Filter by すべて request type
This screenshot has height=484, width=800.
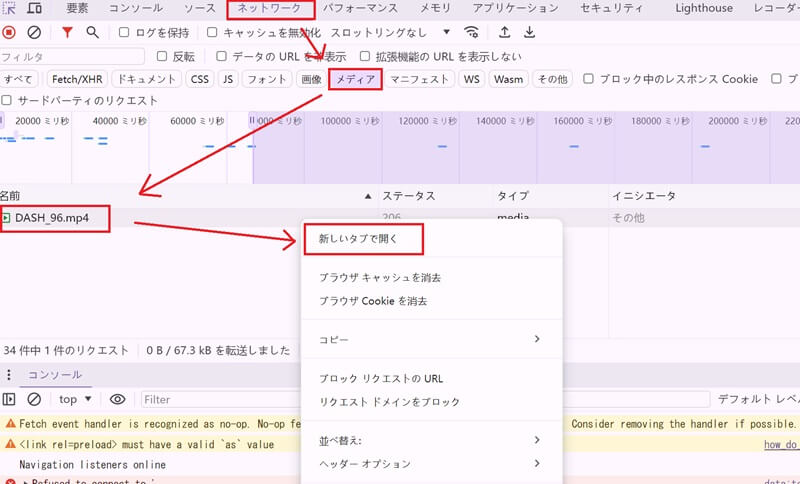[18, 79]
